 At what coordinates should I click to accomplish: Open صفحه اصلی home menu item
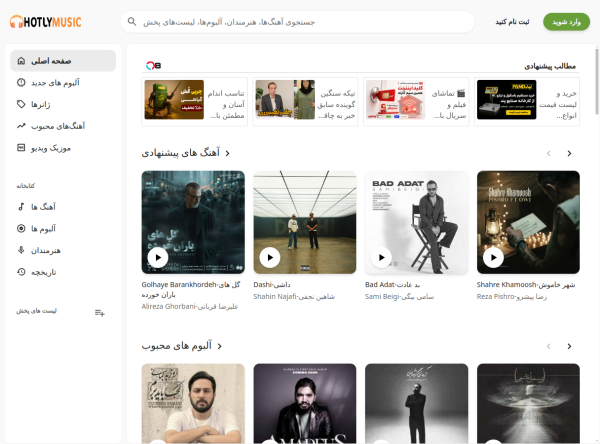(x=63, y=61)
